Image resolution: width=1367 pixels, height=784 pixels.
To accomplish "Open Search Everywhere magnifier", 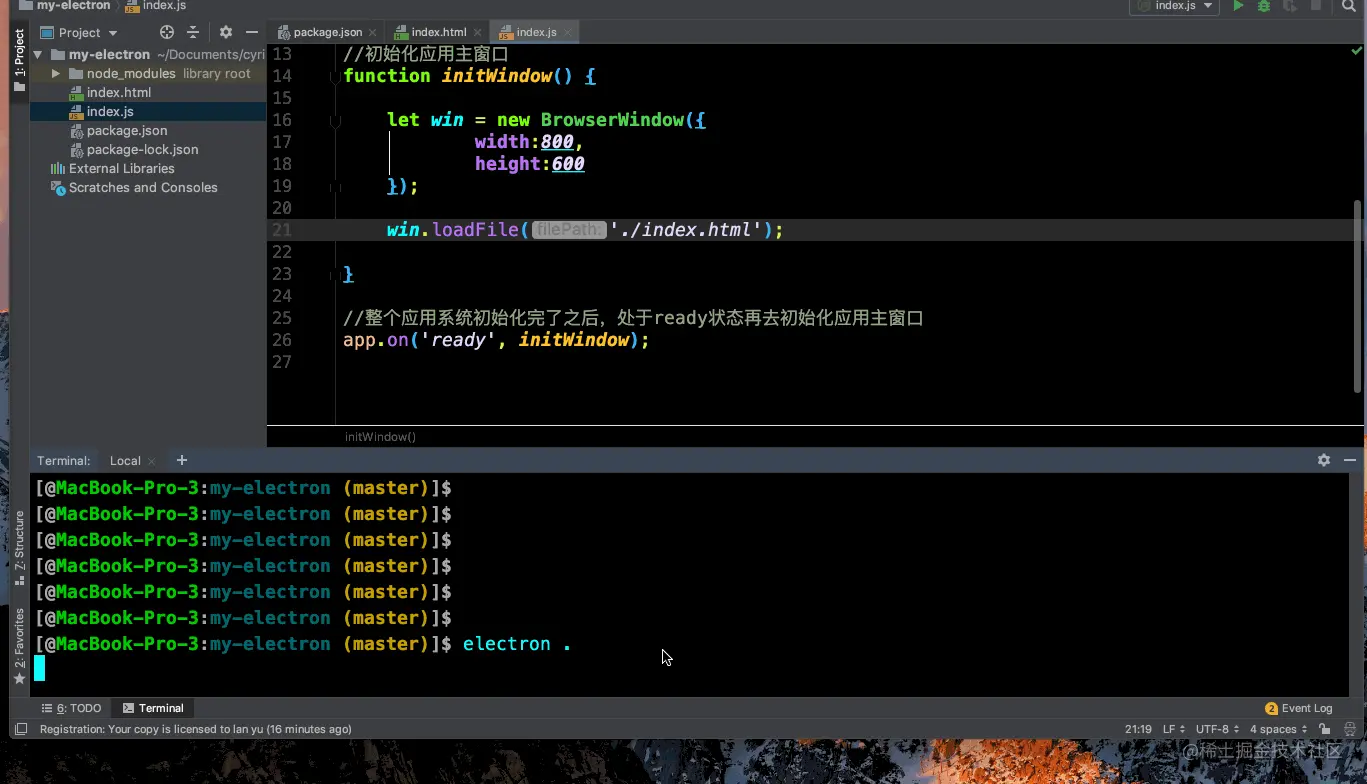I will point(1349,6).
